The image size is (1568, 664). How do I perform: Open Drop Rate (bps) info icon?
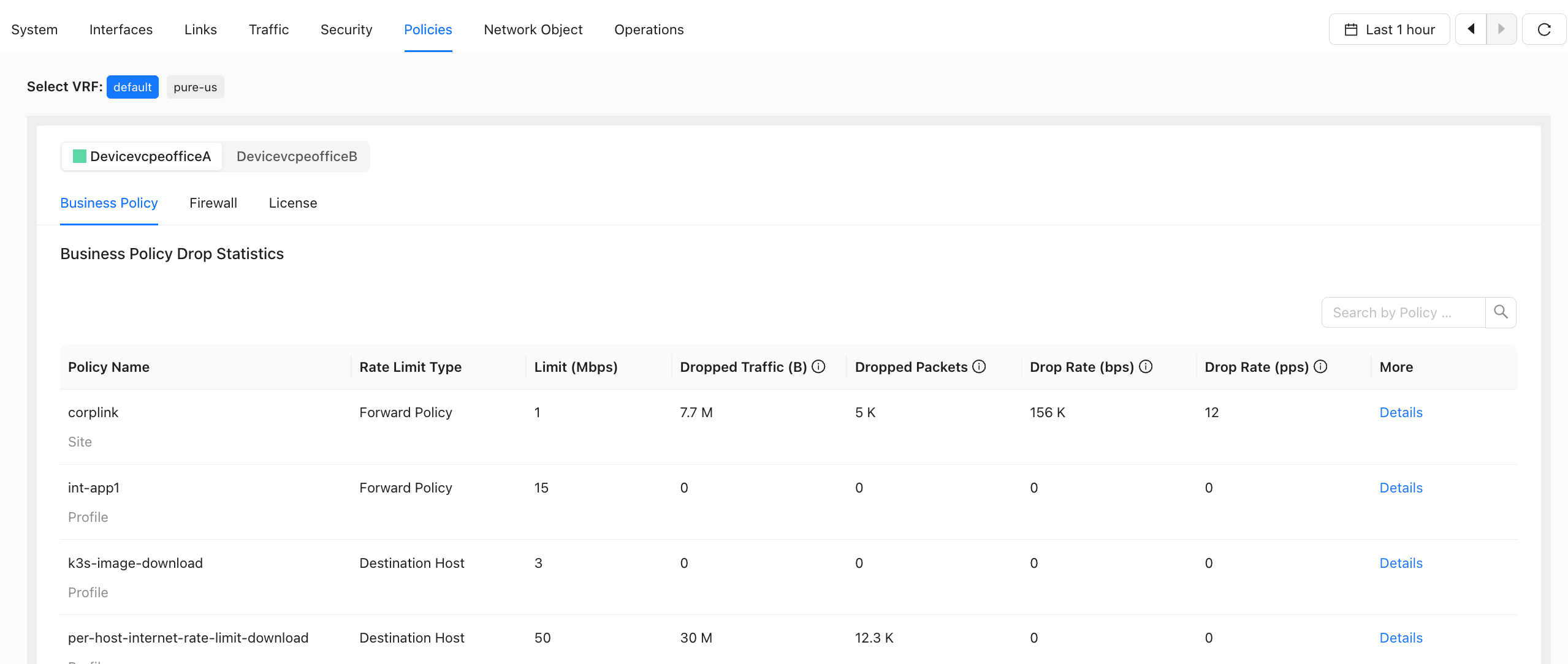[1146, 366]
